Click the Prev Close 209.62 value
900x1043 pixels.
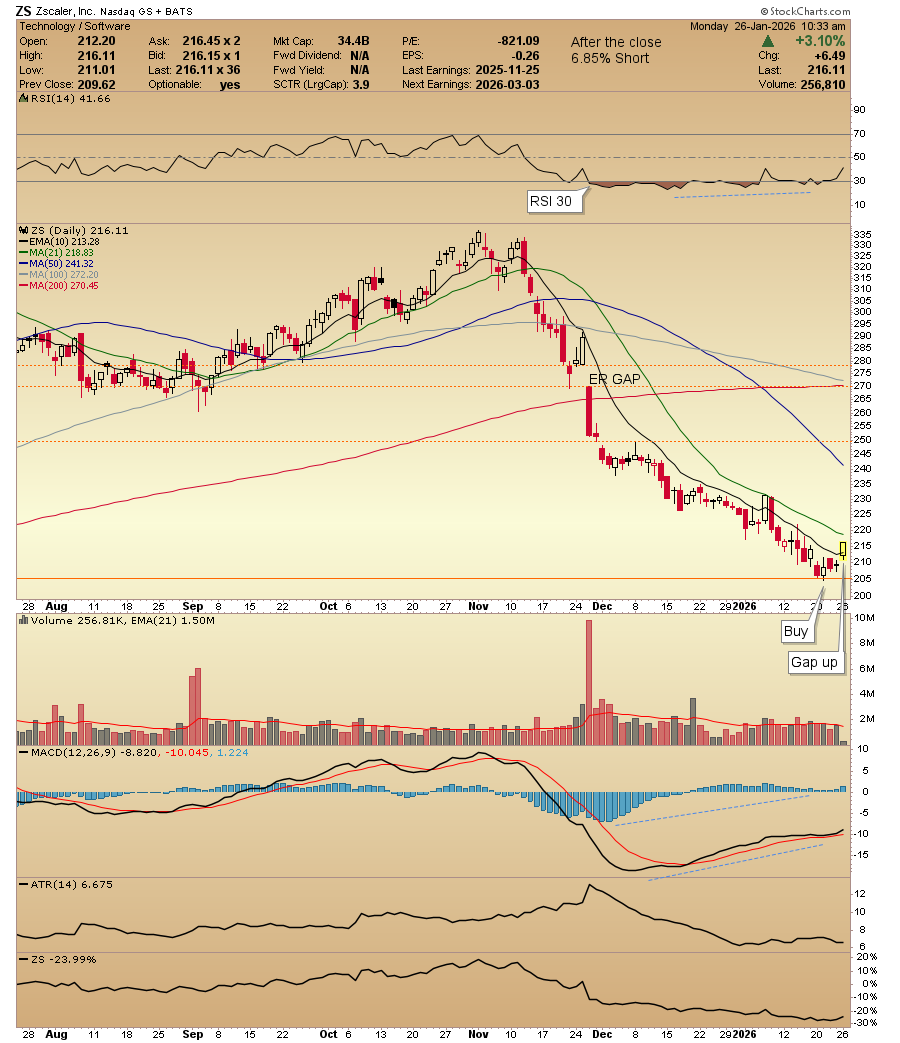point(96,84)
